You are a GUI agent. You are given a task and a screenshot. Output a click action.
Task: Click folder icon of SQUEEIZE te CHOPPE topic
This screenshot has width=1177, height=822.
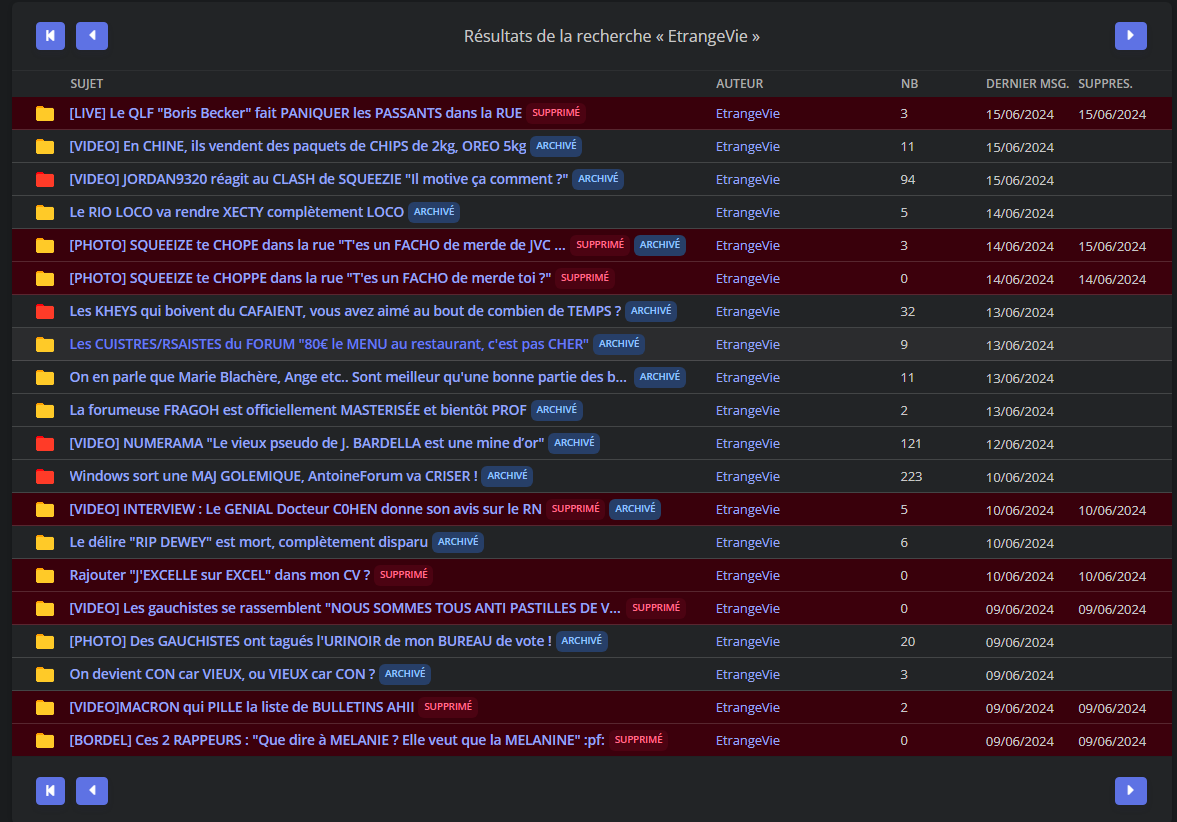click(x=45, y=279)
